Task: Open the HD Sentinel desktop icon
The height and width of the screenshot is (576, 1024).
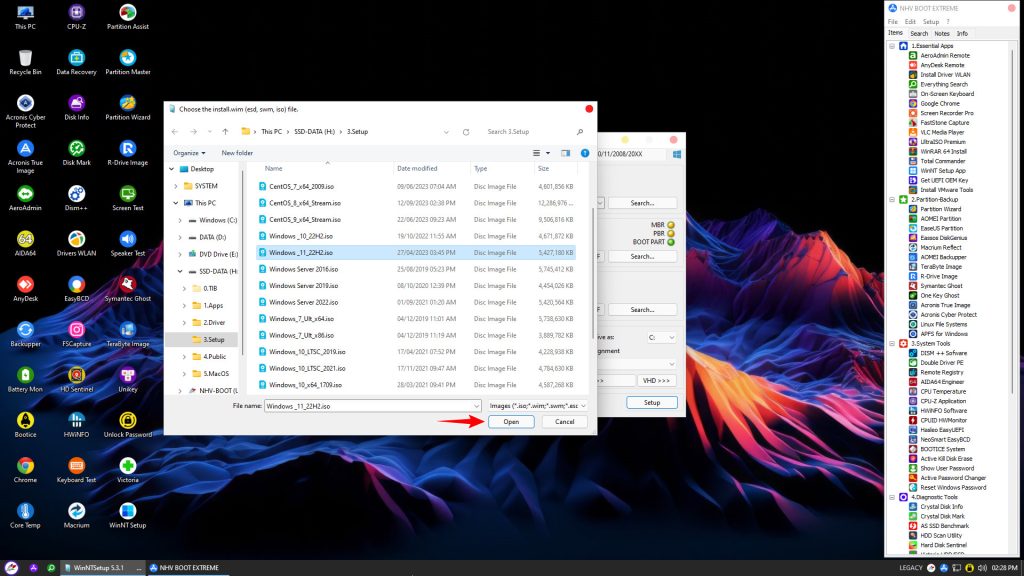Action: pyautogui.click(x=76, y=379)
